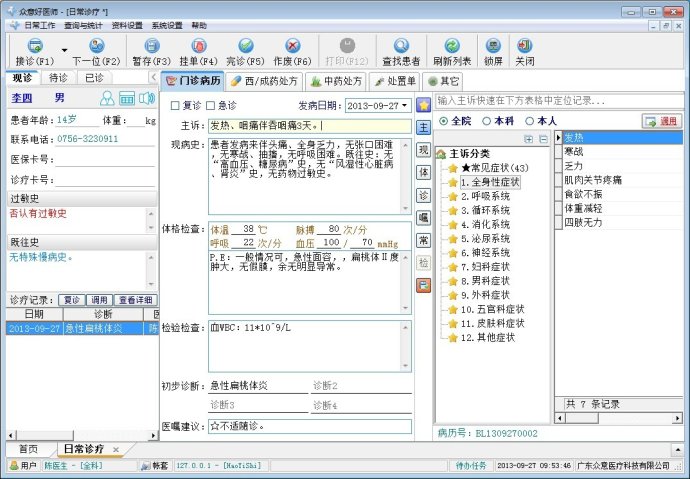
Task: Collapse the left patient panel arrow
Action: pyautogui.click(x=153, y=77)
